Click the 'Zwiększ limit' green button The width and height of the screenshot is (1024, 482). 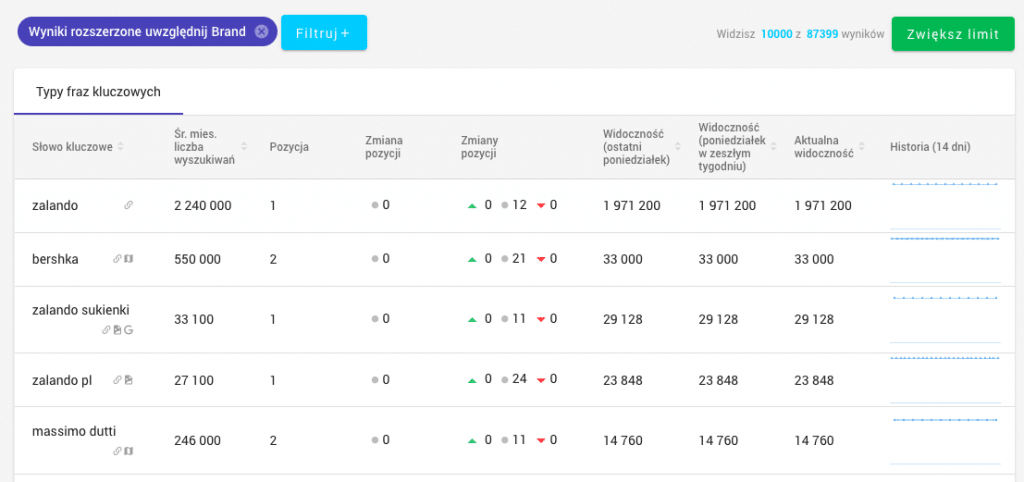[953, 34]
